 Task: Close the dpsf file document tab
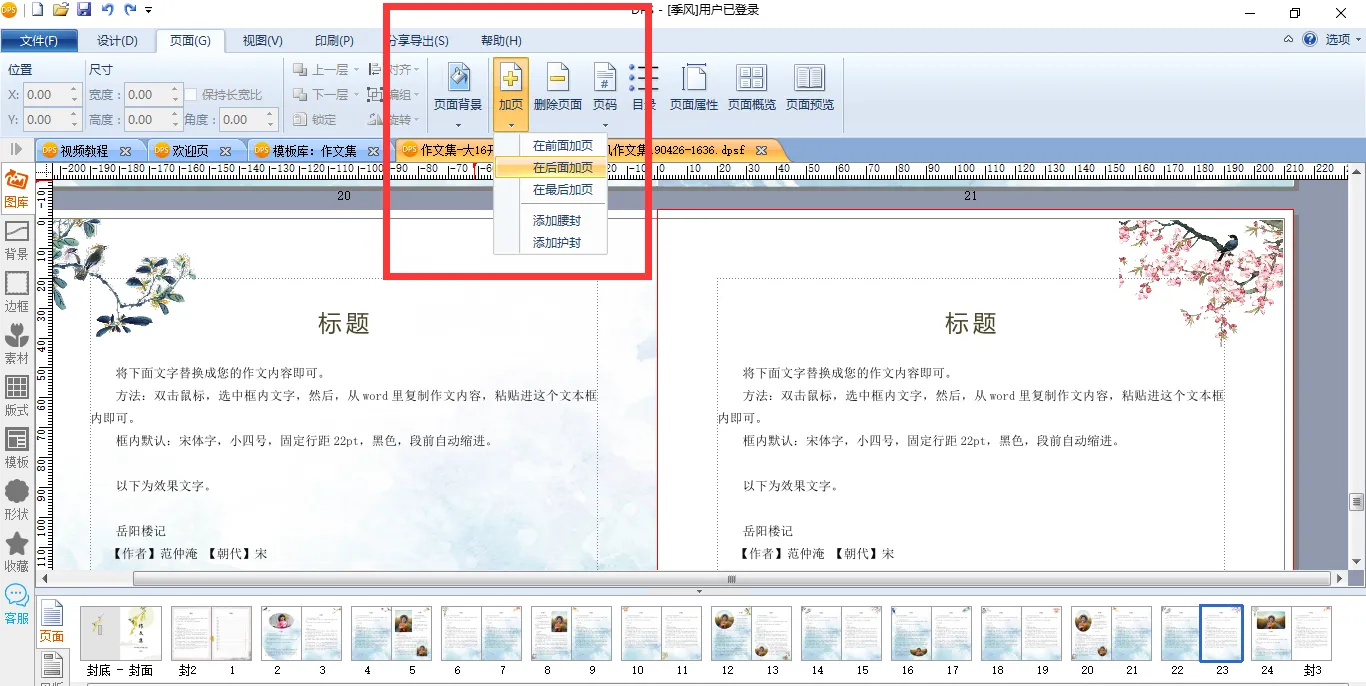(761, 151)
